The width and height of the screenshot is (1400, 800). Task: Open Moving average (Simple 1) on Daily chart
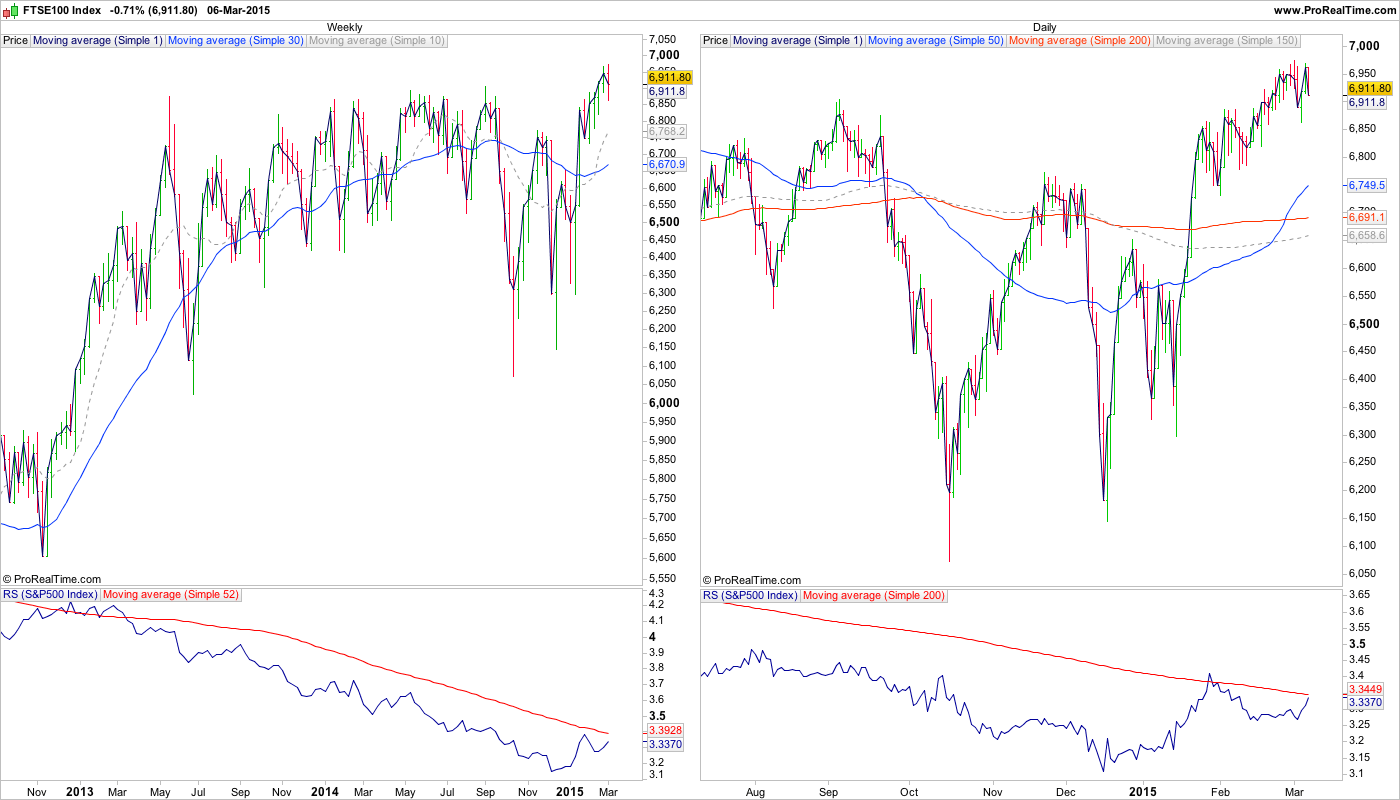coord(797,41)
